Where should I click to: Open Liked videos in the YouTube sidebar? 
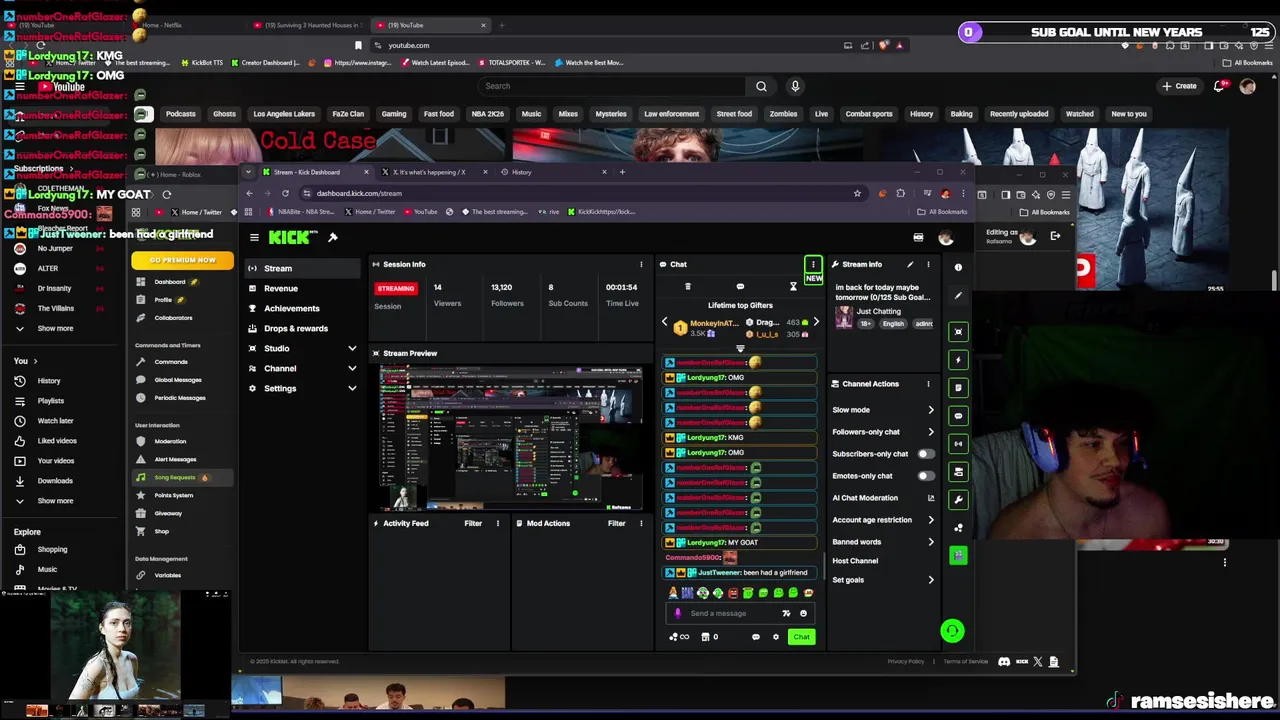pos(56,441)
